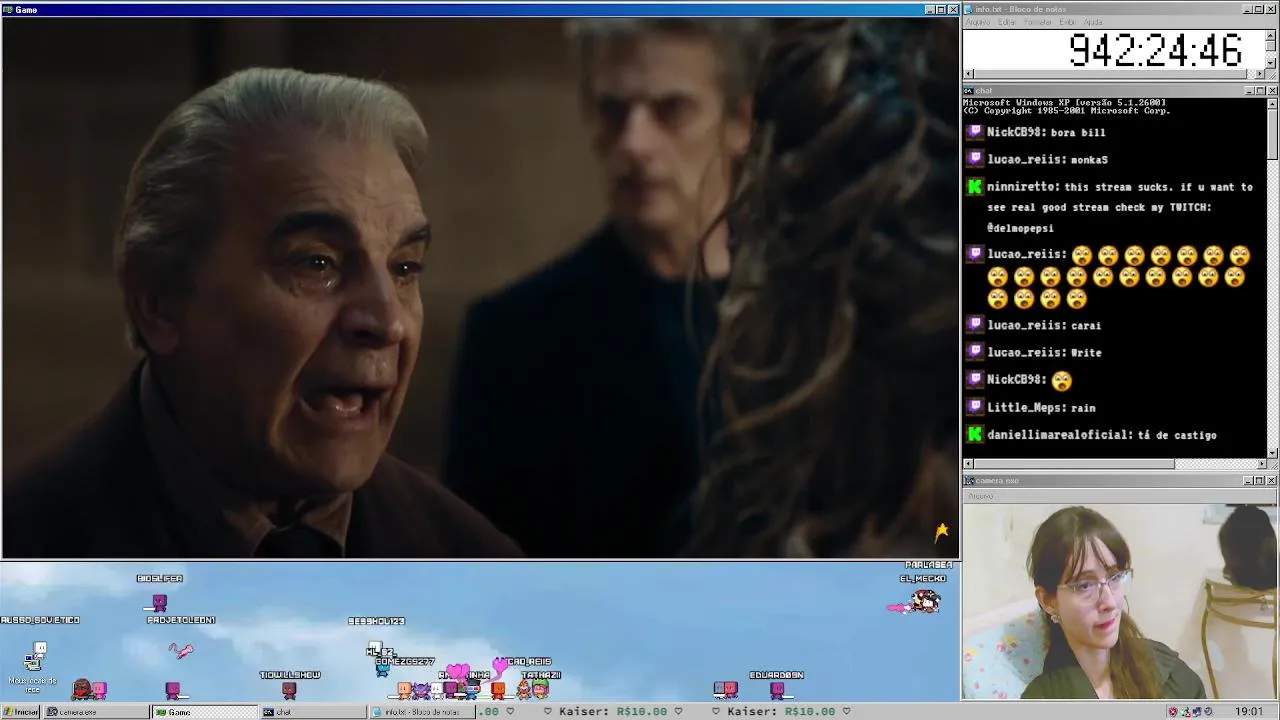This screenshot has width=1280, height=720.
Task: Click the emoji in NickCB98's last message
Action: pyautogui.click(x=1062, y=380)
